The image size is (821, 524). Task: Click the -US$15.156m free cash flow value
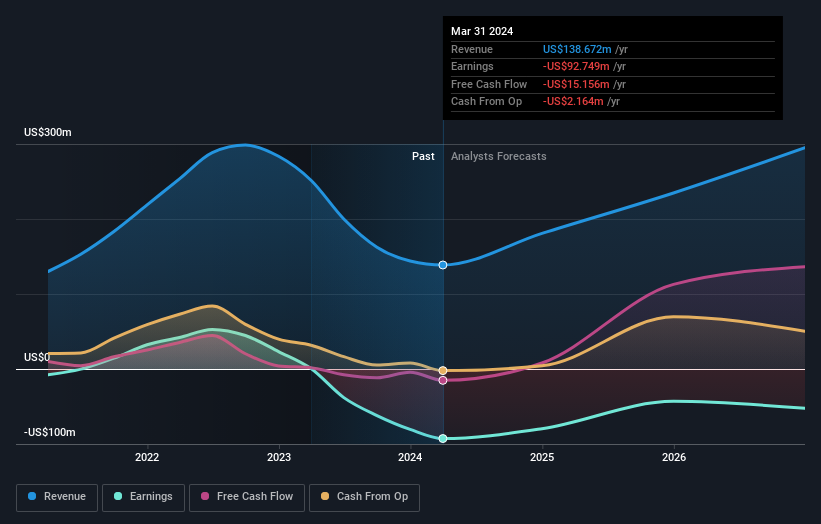(x=576, y=84)
